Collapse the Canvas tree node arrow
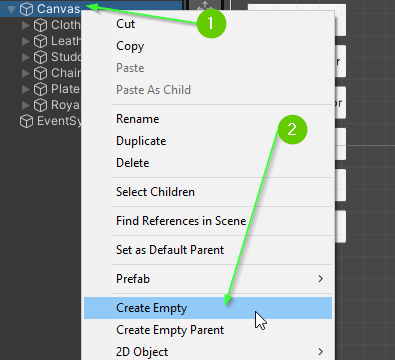Viewport: 395px width, 360px height. click(x=11, y=9)
